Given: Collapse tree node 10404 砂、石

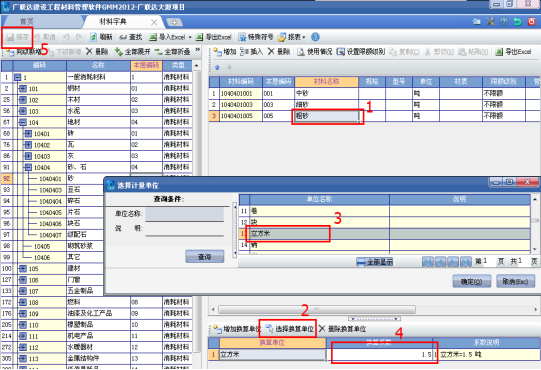Looking at the screenshot, I should 28,167.
